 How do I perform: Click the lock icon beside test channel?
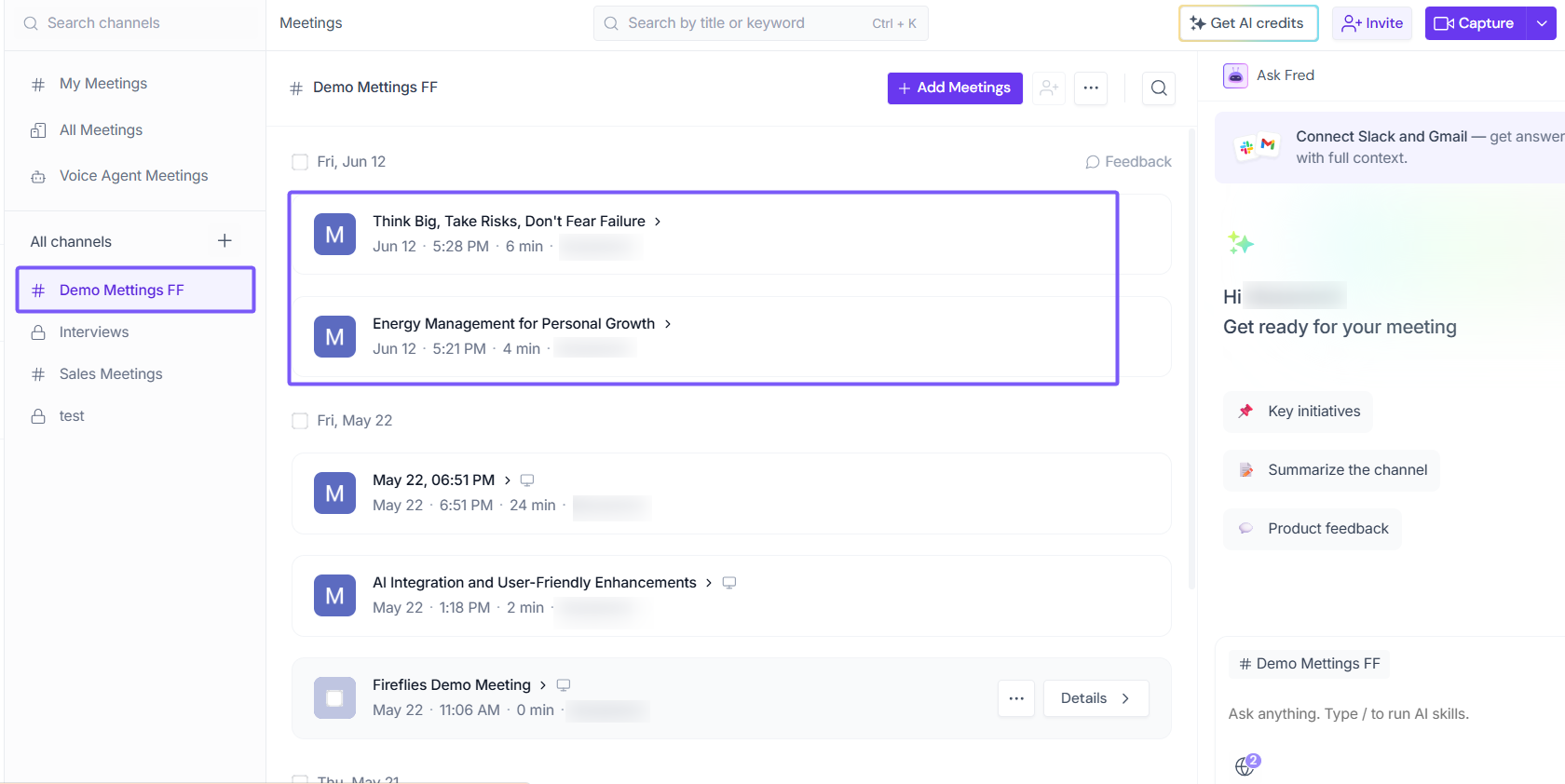tap(38, 416)
